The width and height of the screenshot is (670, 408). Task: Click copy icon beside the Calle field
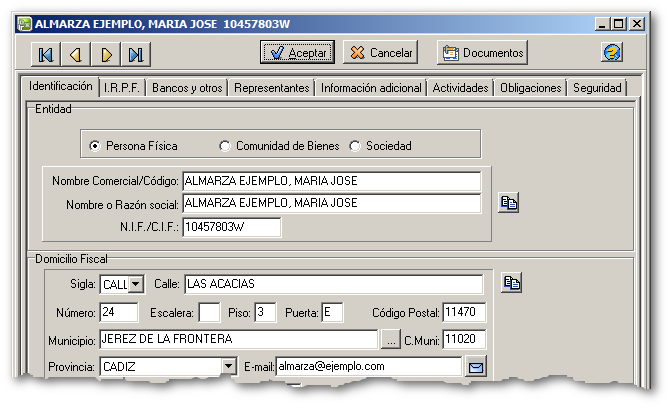click(513, 283)
